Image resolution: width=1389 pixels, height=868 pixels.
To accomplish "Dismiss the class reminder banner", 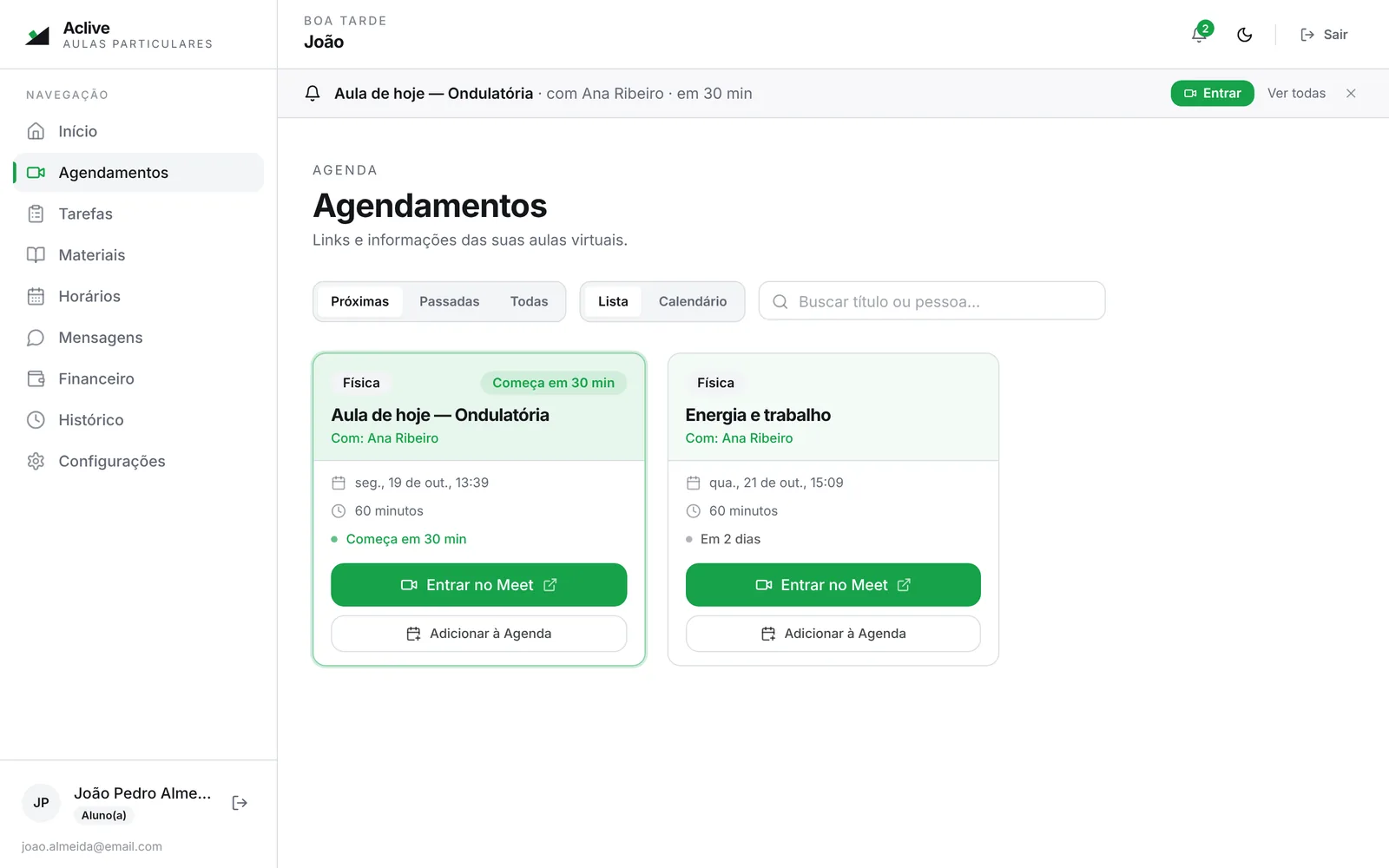I will click(1351, 94).
